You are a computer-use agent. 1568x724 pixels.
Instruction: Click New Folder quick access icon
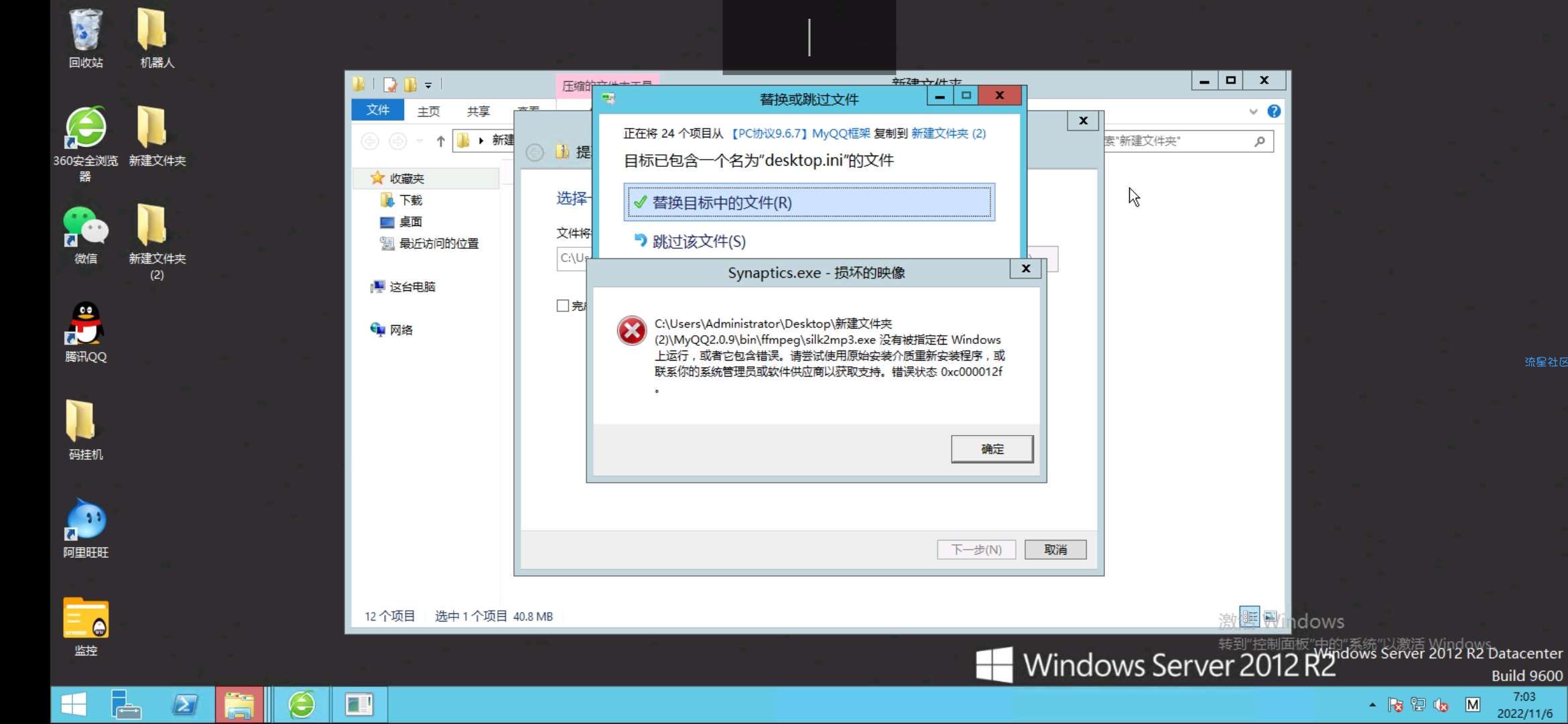pos(410,84)
